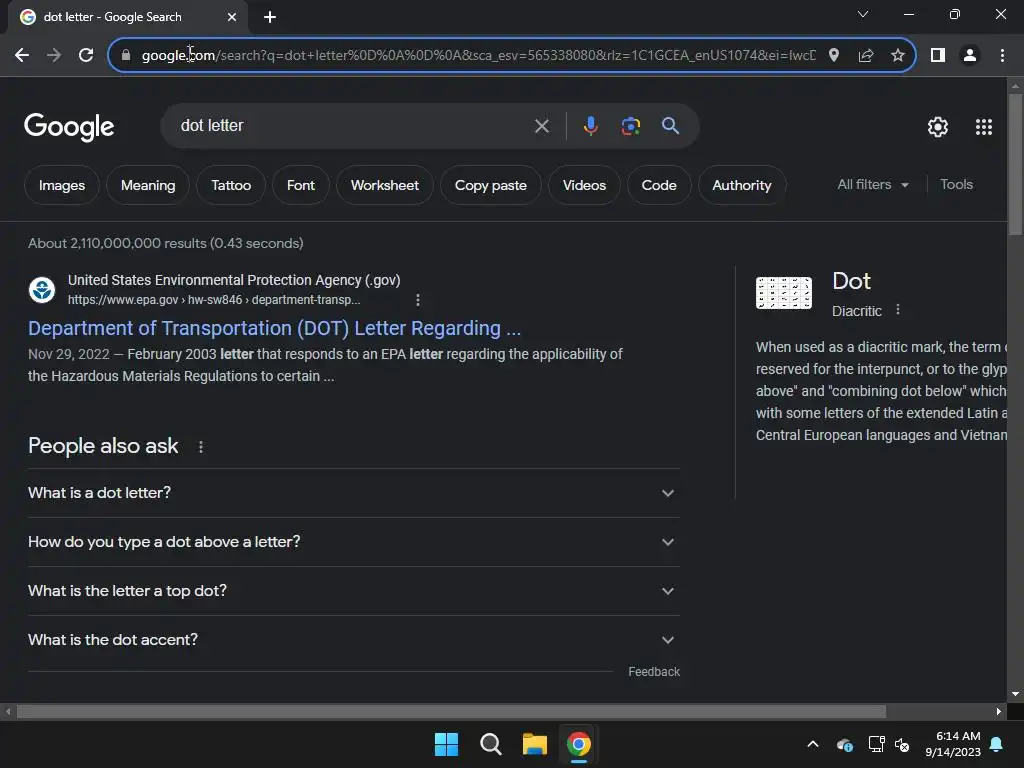
Task: Search by image with Google Lens icon
Action: tap(630, 126)
